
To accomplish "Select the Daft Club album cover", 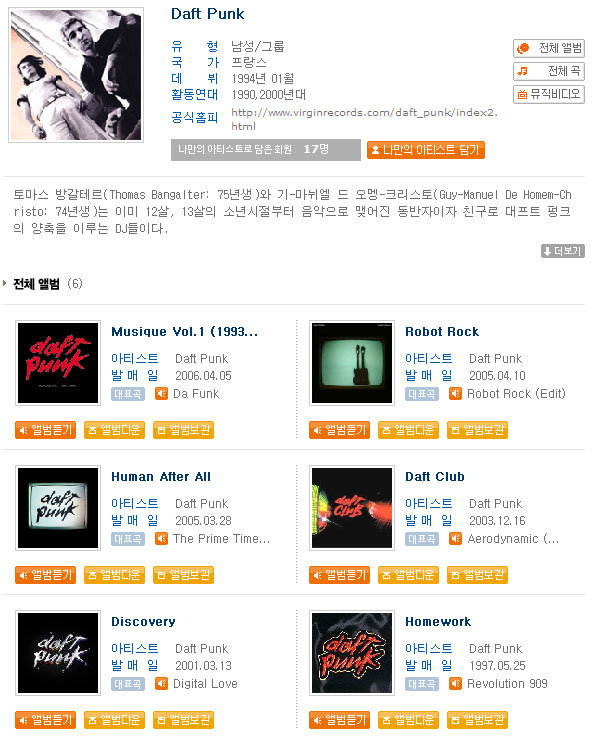I will 352,508.
